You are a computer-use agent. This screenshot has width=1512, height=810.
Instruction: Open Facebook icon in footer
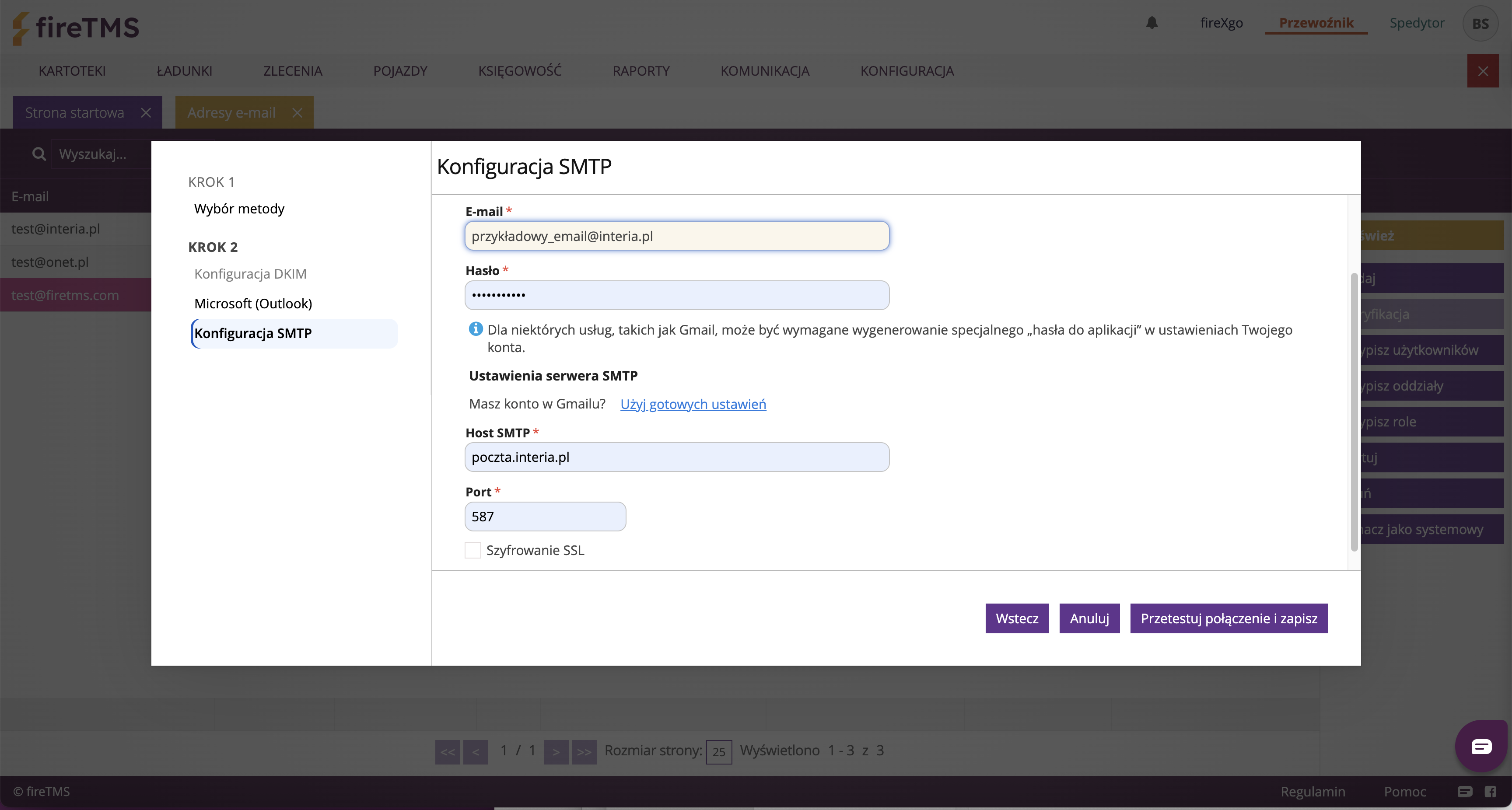tap(1490, 791)
